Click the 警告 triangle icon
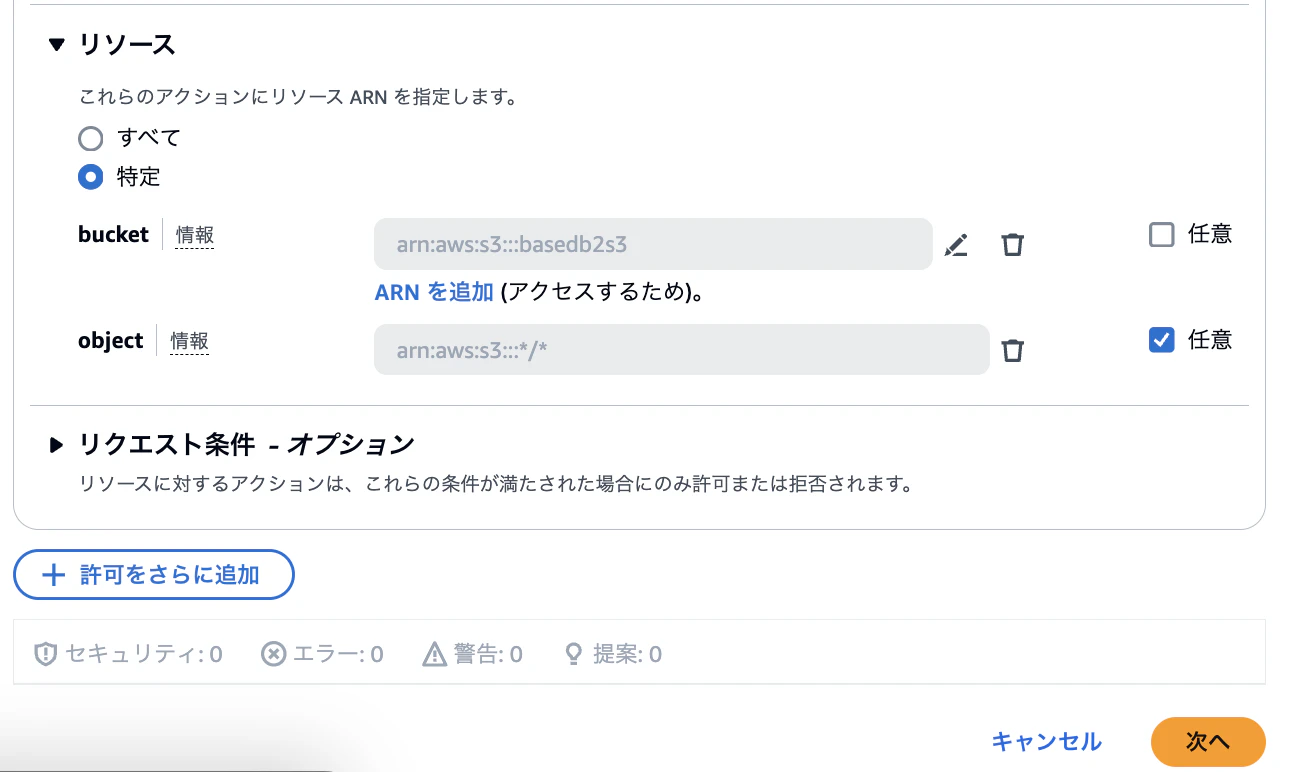This screenshot has height=772, width=1296. (x=434, y=654)
